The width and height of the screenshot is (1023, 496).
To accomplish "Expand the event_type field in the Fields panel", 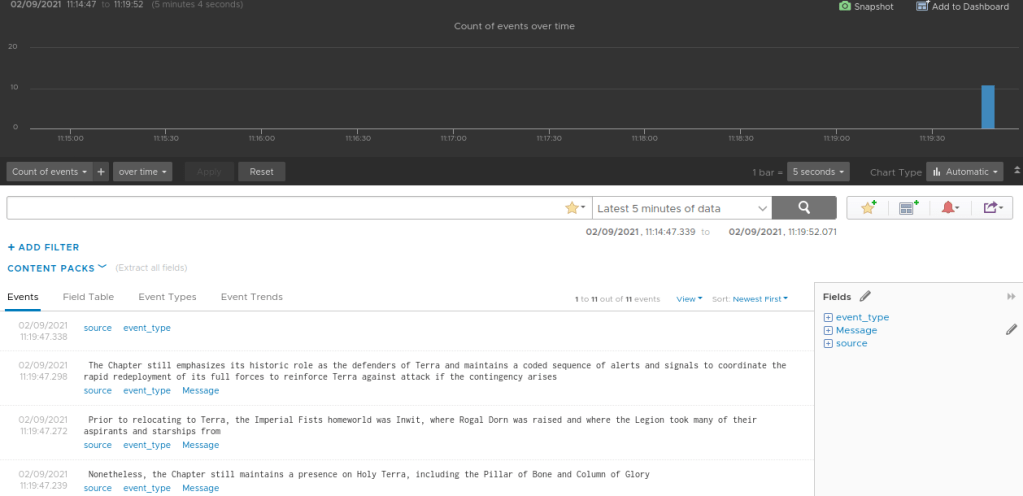I will pos(828,317).
